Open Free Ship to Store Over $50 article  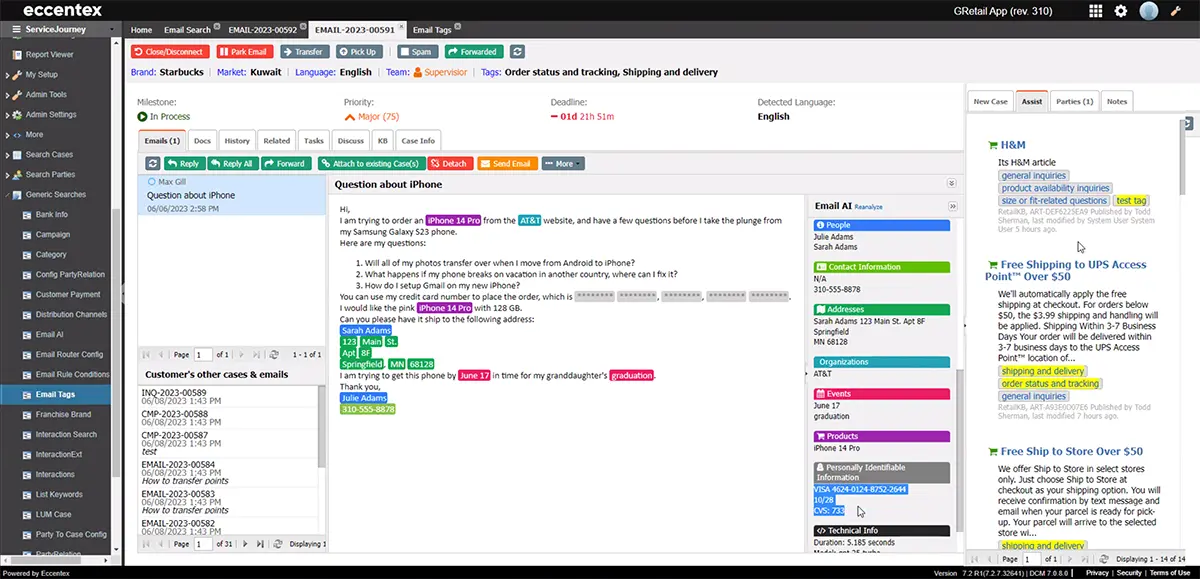point(1071,451)
